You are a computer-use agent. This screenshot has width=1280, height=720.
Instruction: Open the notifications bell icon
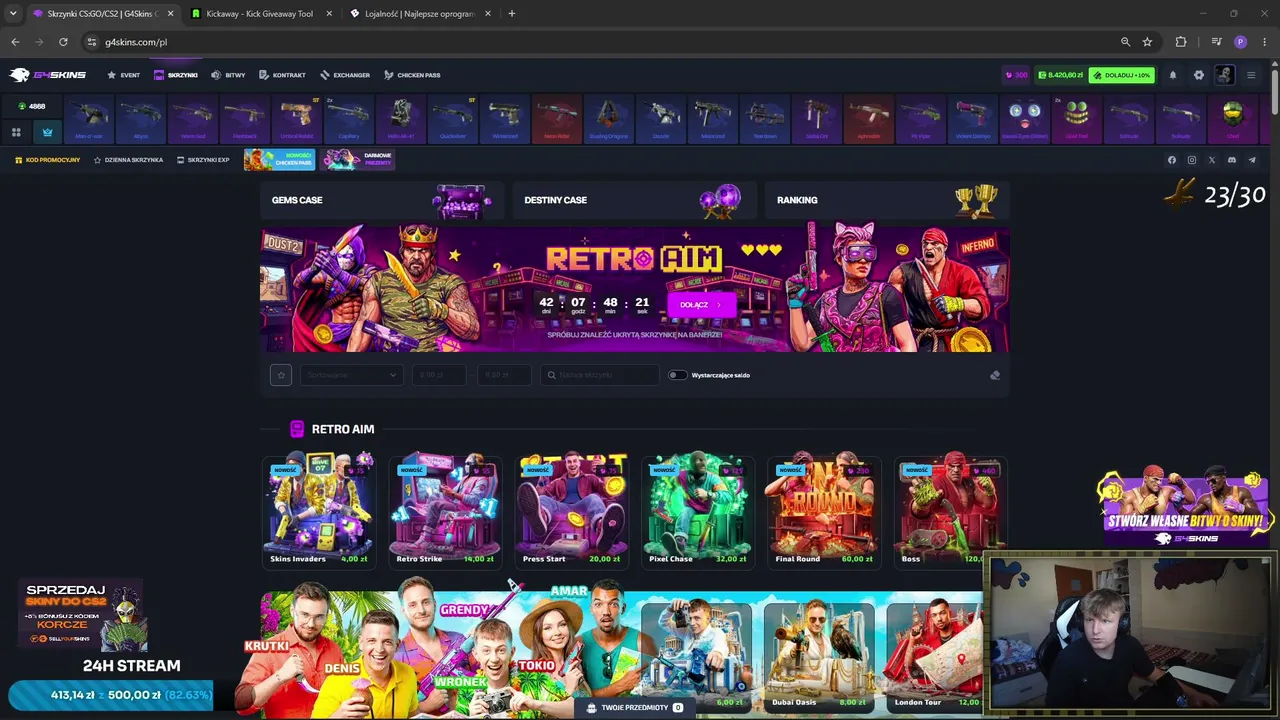click(1173, 75)
